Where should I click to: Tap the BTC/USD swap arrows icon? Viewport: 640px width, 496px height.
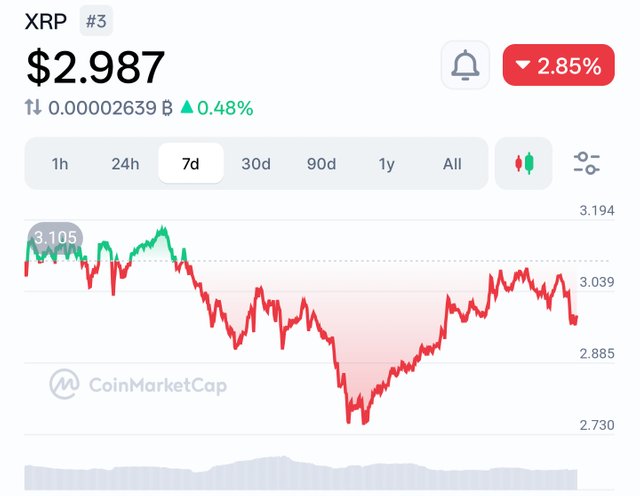click(x=33, y=107)
